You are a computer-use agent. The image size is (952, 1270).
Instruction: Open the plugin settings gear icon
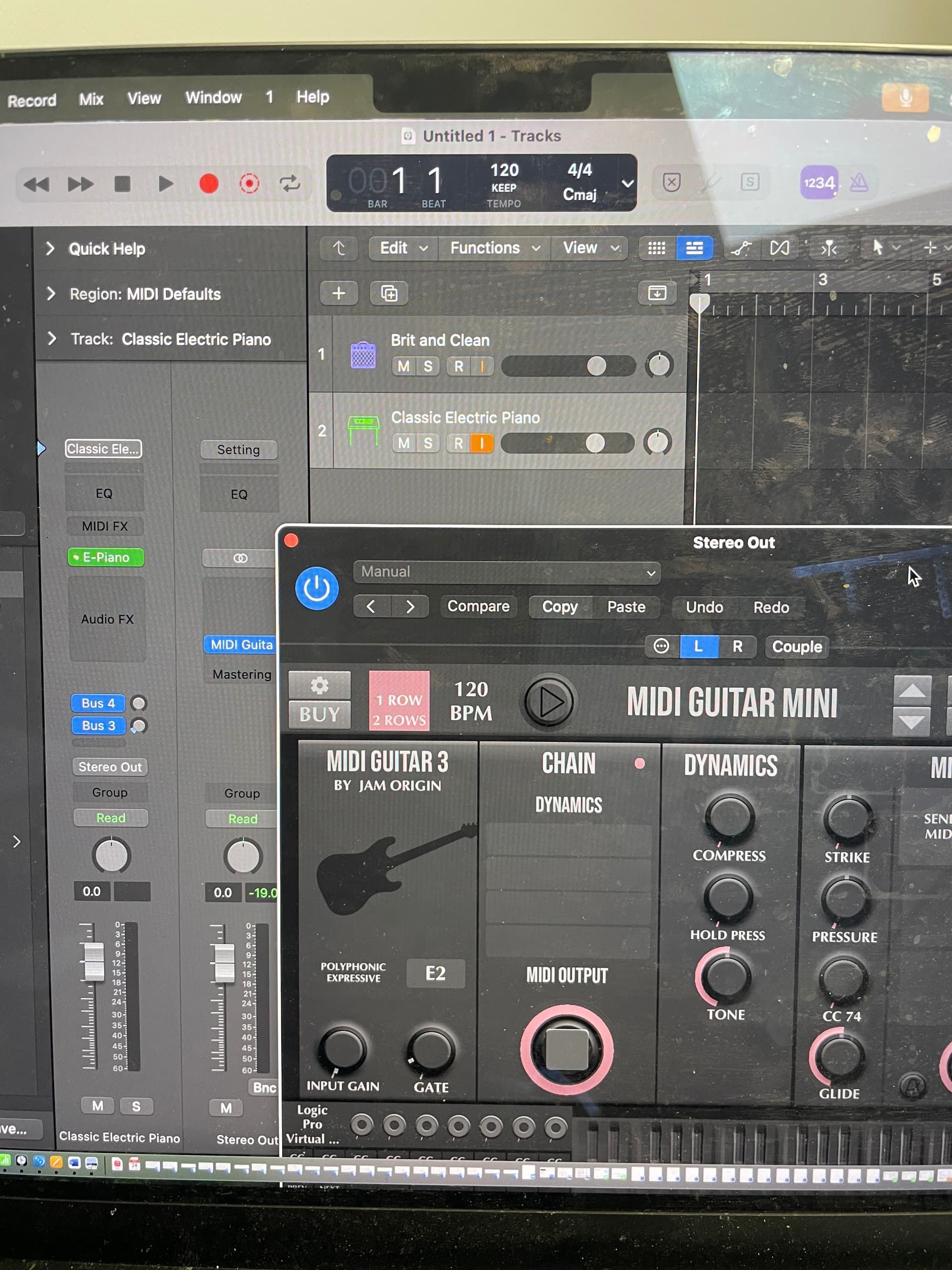pos(319,685)
